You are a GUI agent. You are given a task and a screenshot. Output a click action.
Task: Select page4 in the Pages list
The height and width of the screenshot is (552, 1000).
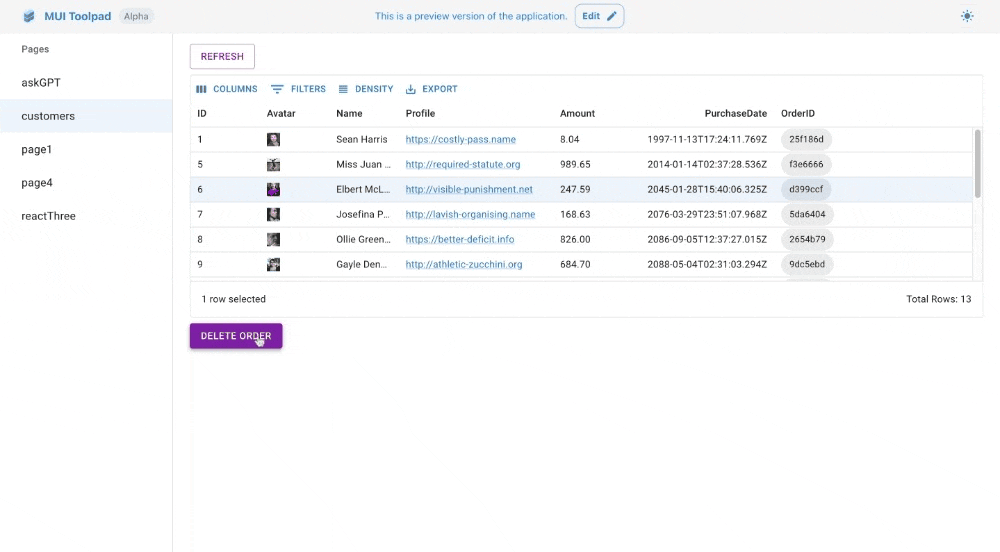37,183
